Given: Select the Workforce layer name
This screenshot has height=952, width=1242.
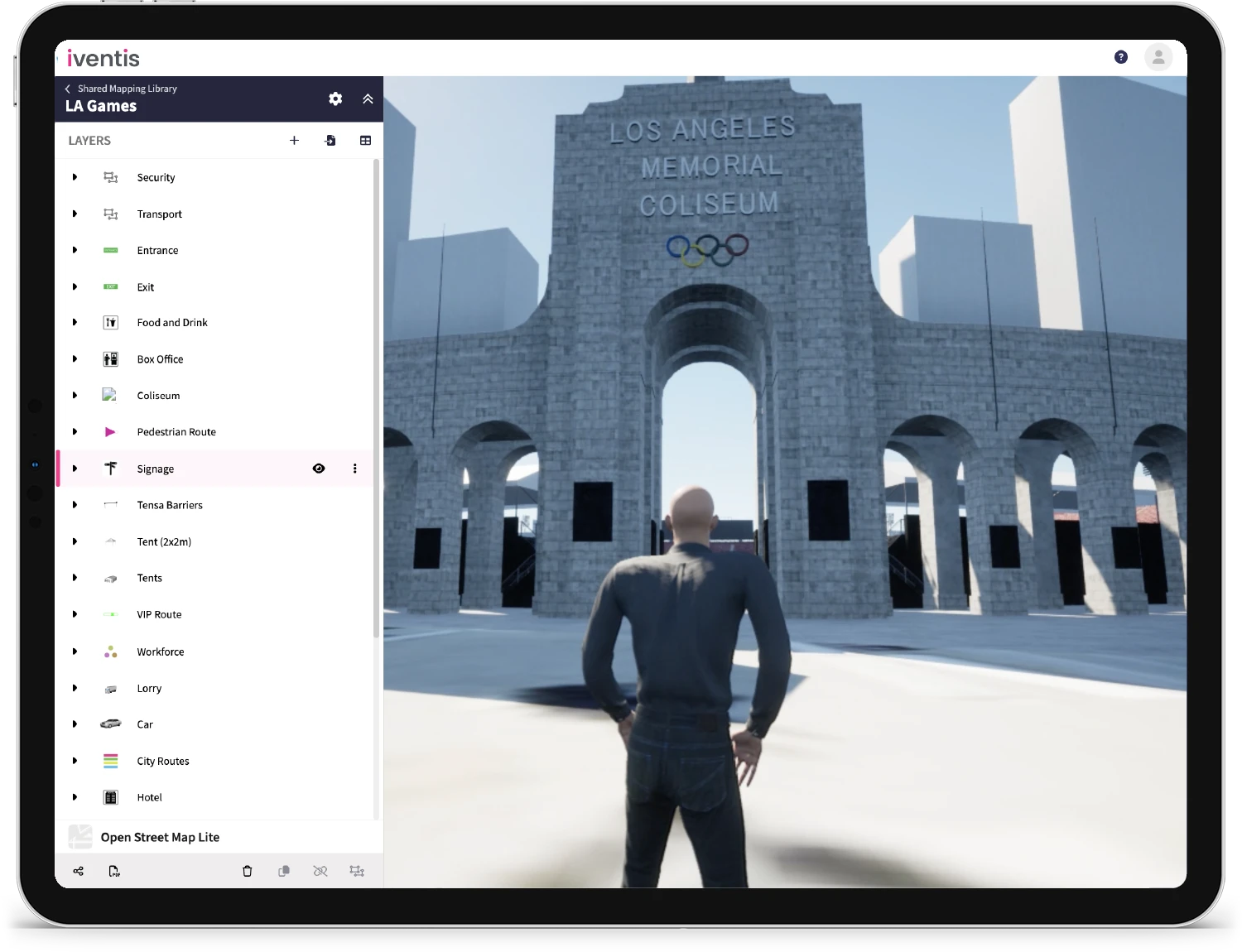Looking at the screenshot, I should [x=161, y=651].
